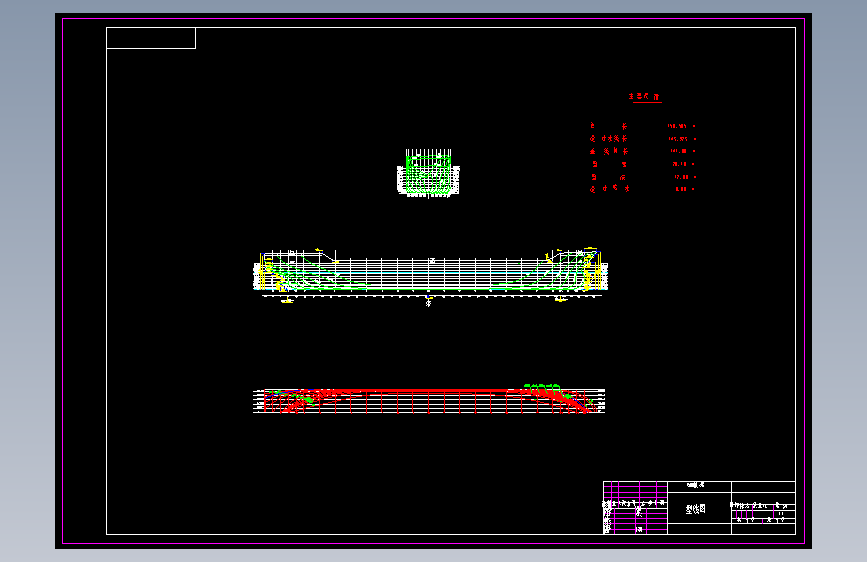
Task: Click the magenta revision grid in title block
Action: pyautogui.click(x=635, y=507)
